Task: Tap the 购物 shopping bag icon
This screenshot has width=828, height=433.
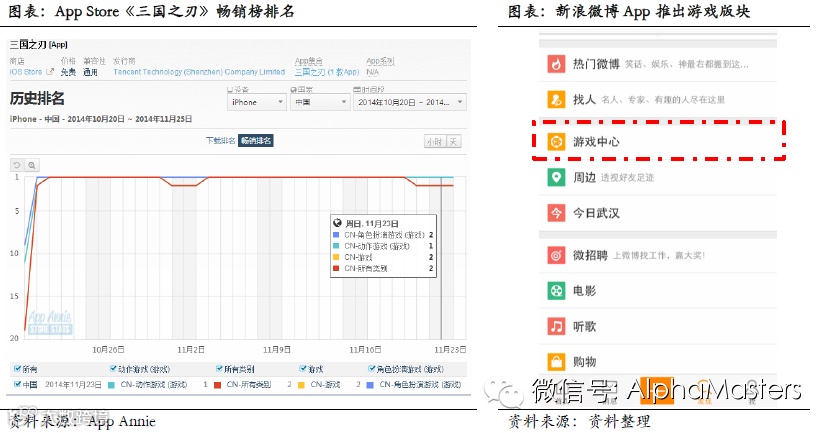Action: pos(556,362)
